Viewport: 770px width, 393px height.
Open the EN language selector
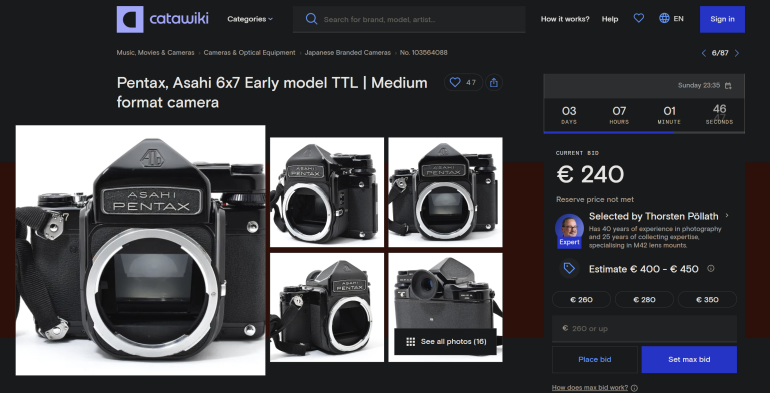pyautogui.click(x=671, y=19)
